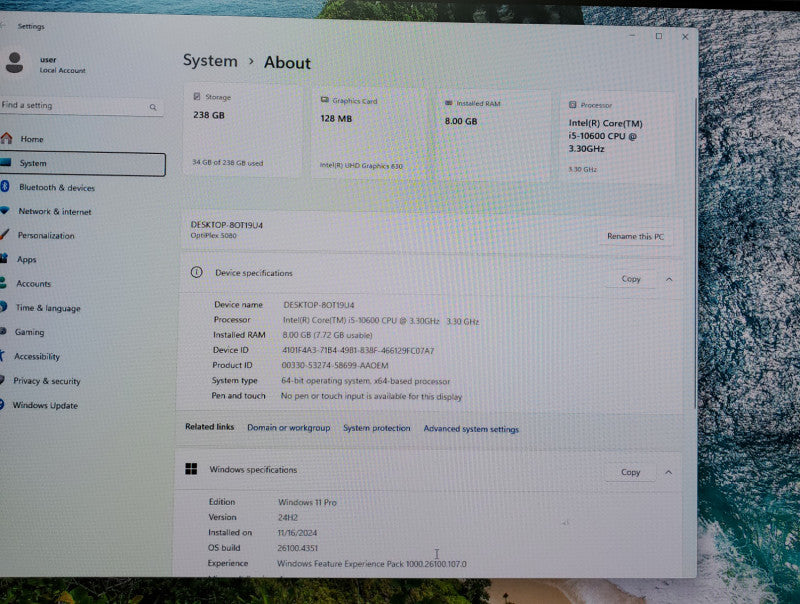Click Rename this PC button
The image size is (800, 604).
(635, 236)
